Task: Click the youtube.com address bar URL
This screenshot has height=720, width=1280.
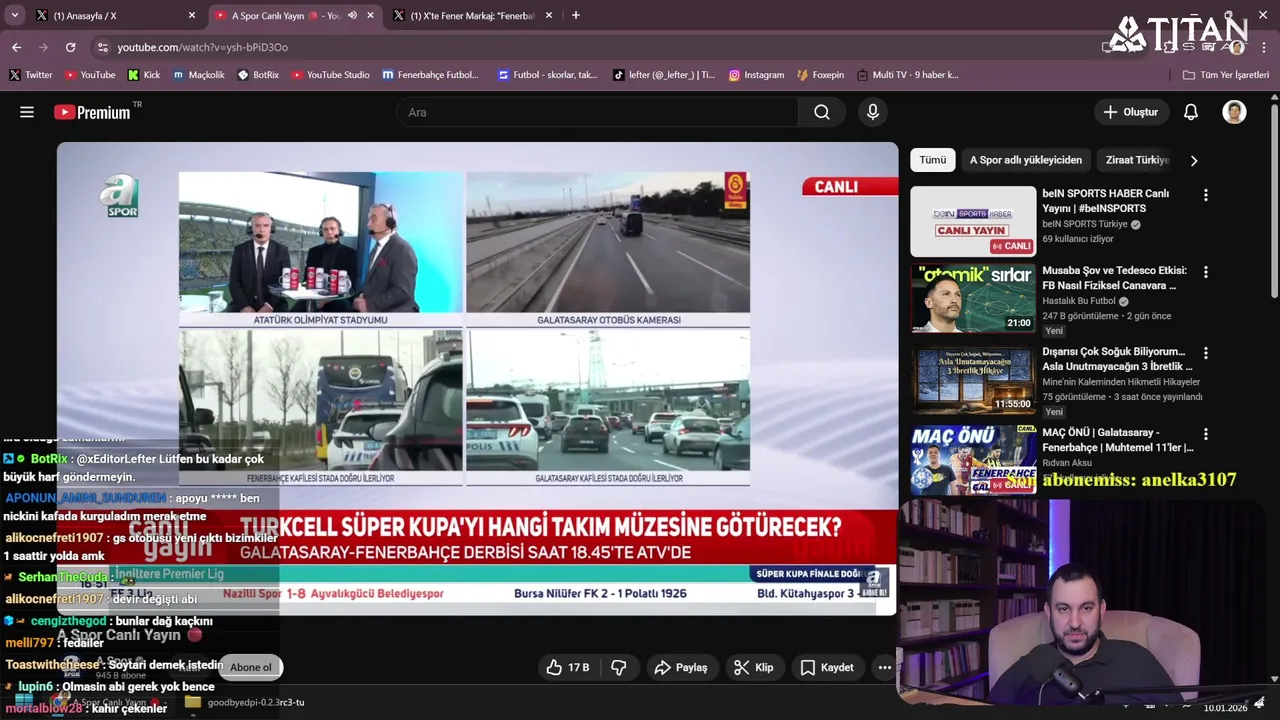Action: [x=202, y=47]
